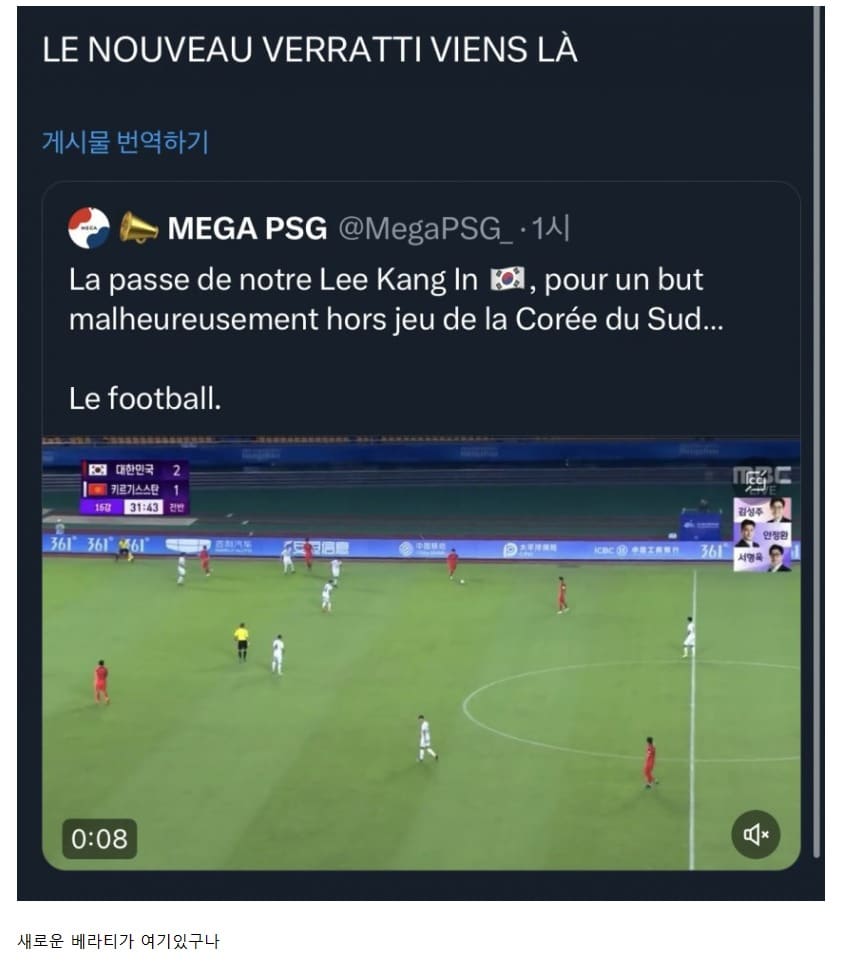This screenshot has height=968, width=846.
Task: Open the quoted tweet's 1시 timestamp
Action: click(x=551, y=228)
